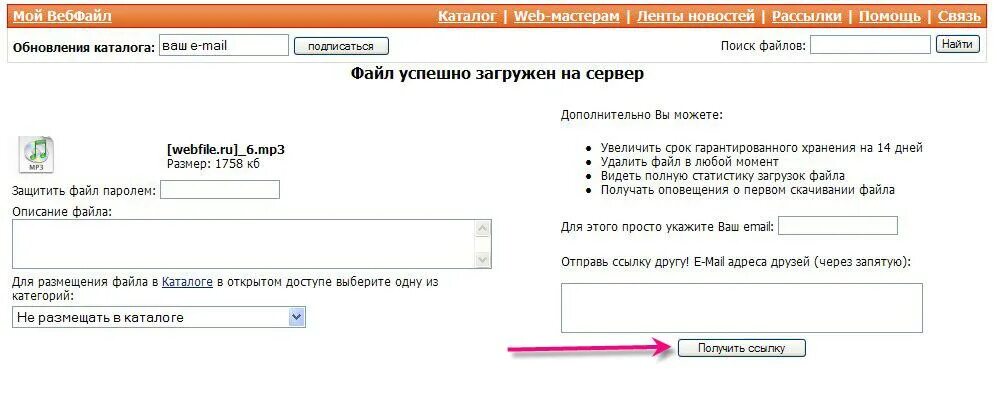
Task: Focus the Защитить файл паролем field
Action: (x=220, y=189)
